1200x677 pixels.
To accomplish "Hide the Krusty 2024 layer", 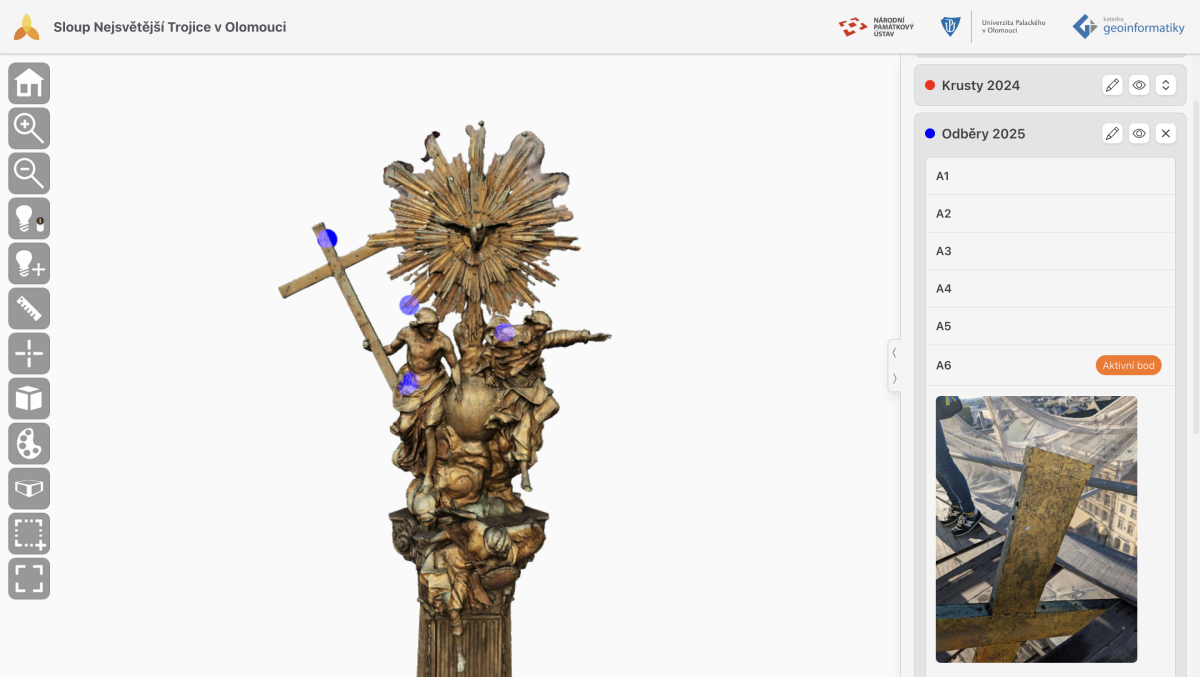I will [1138, 86].
